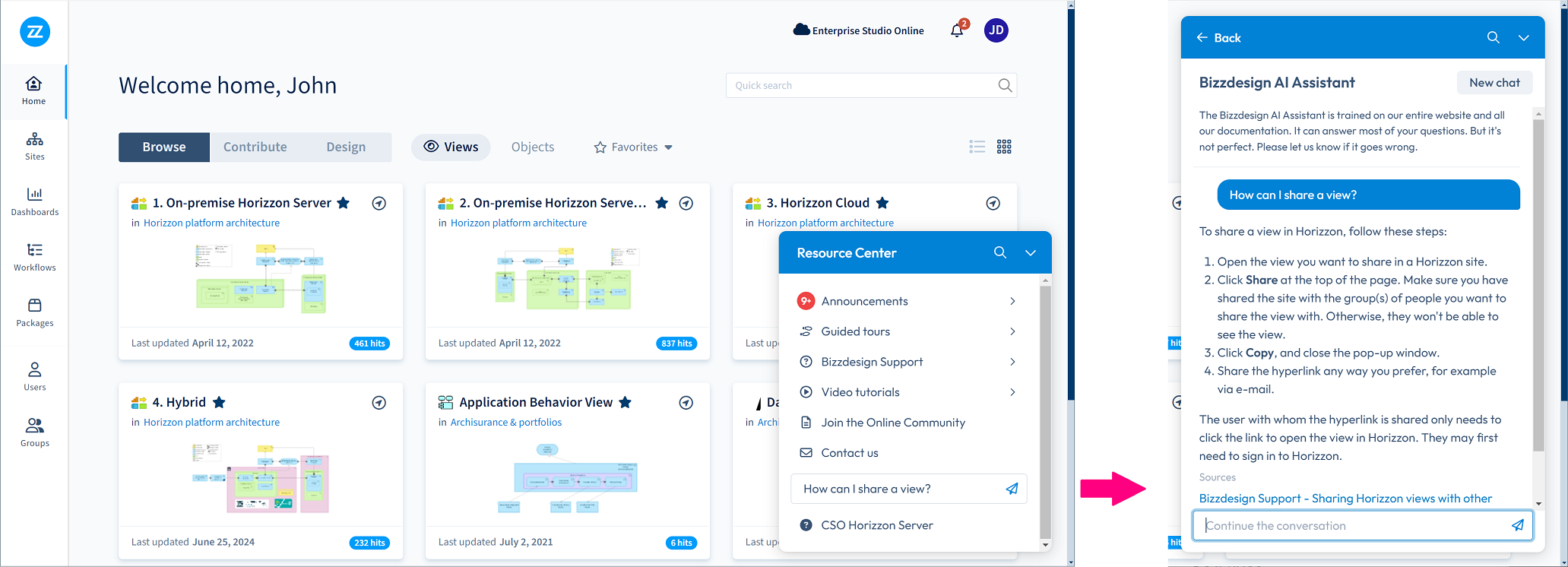Open the Archisurance & portfolios link
1568x567 pixels.
pyautogui.click(x=506, y=423)
